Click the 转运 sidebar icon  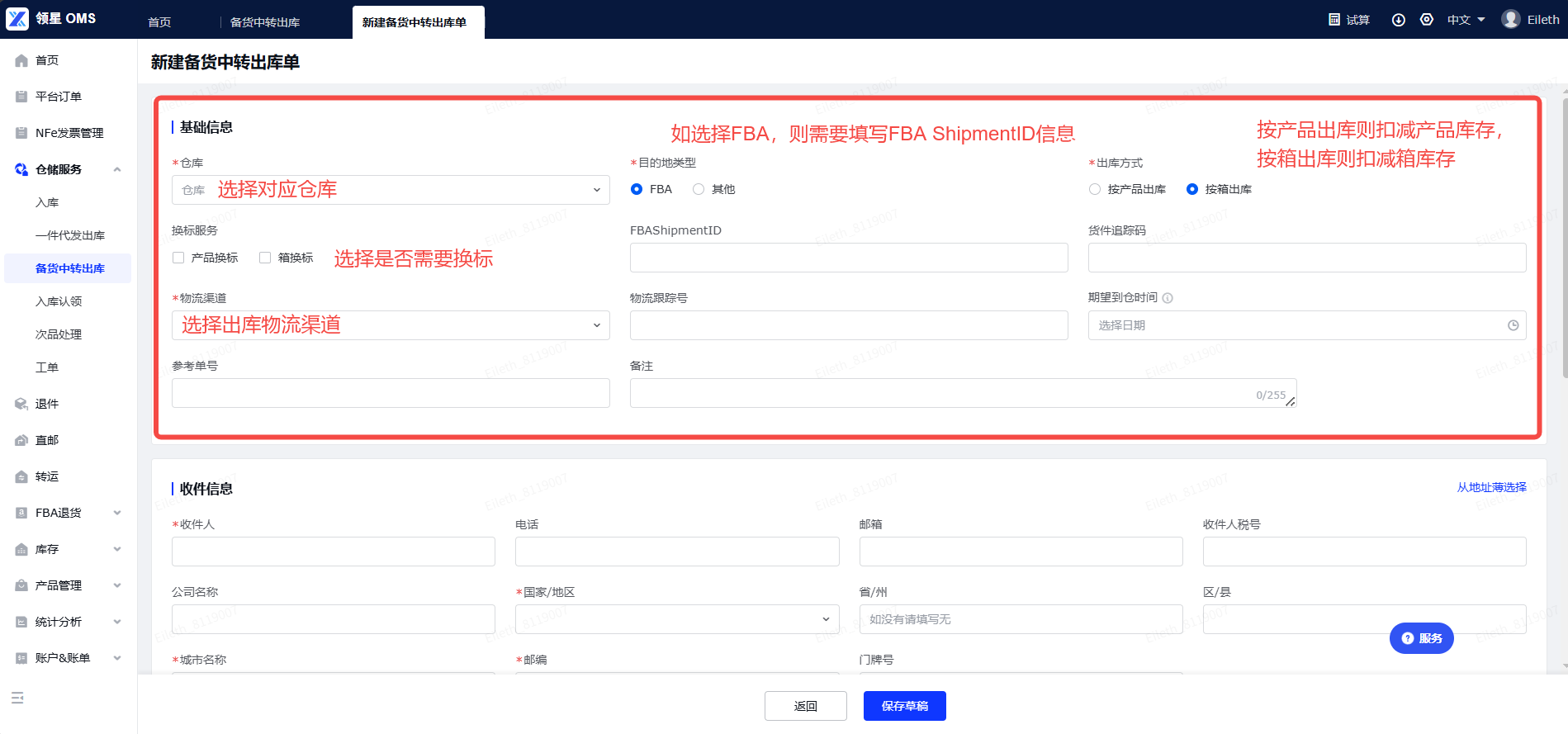click(x=21, y=476)
